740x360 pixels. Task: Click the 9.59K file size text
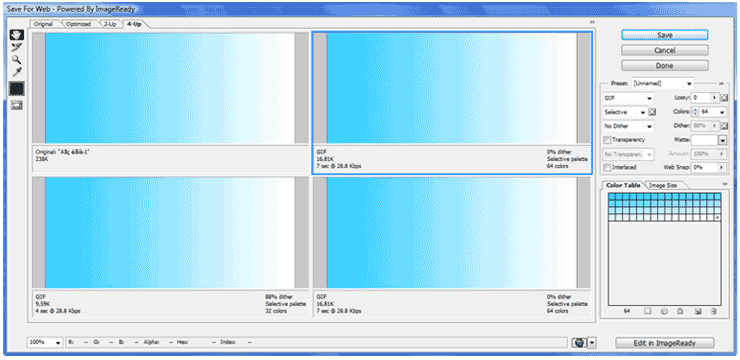pyautogui.click(x=42, y=304)
